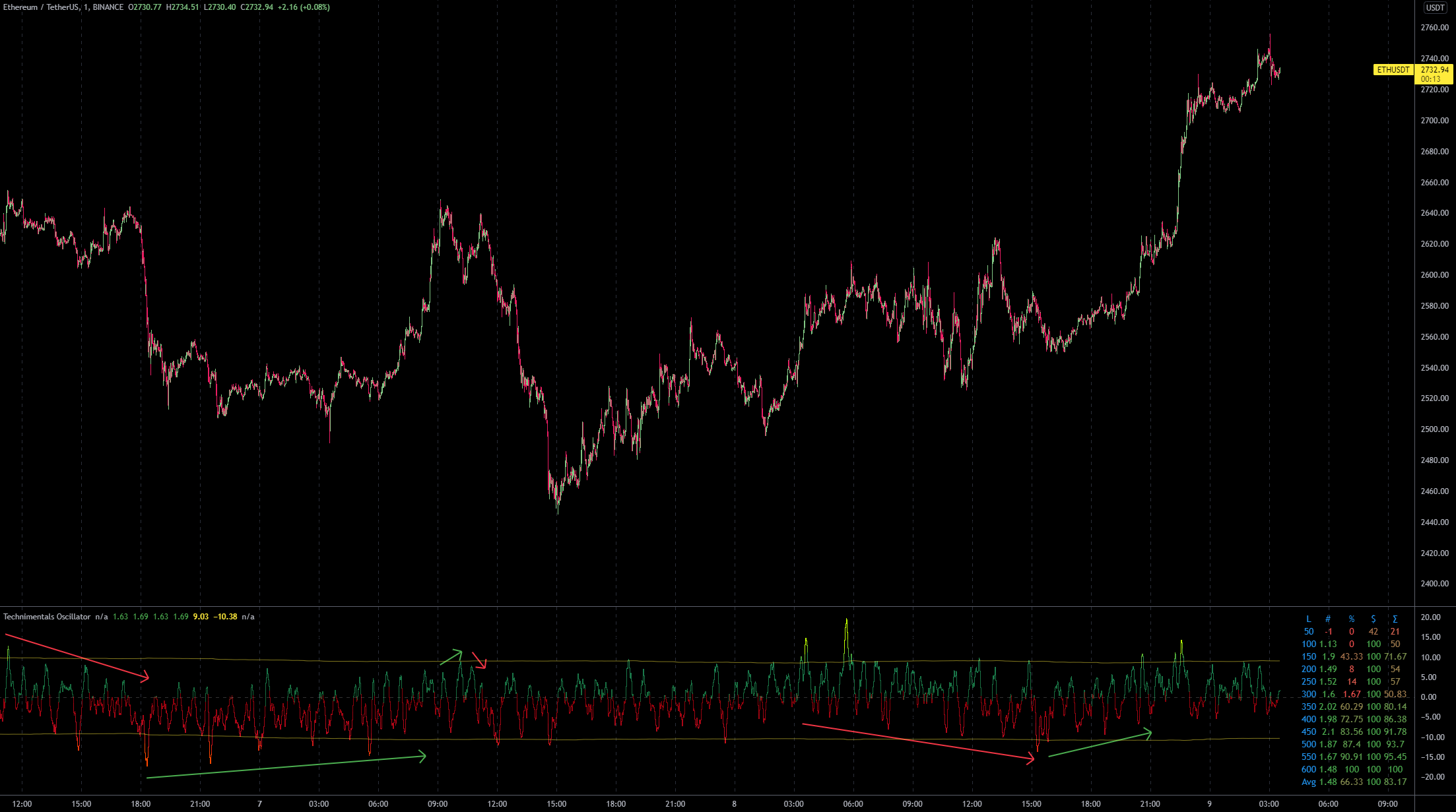1456x812 pixels.
Task: Click the yellow ETHUSDT symbol label
Action: 1393,70
